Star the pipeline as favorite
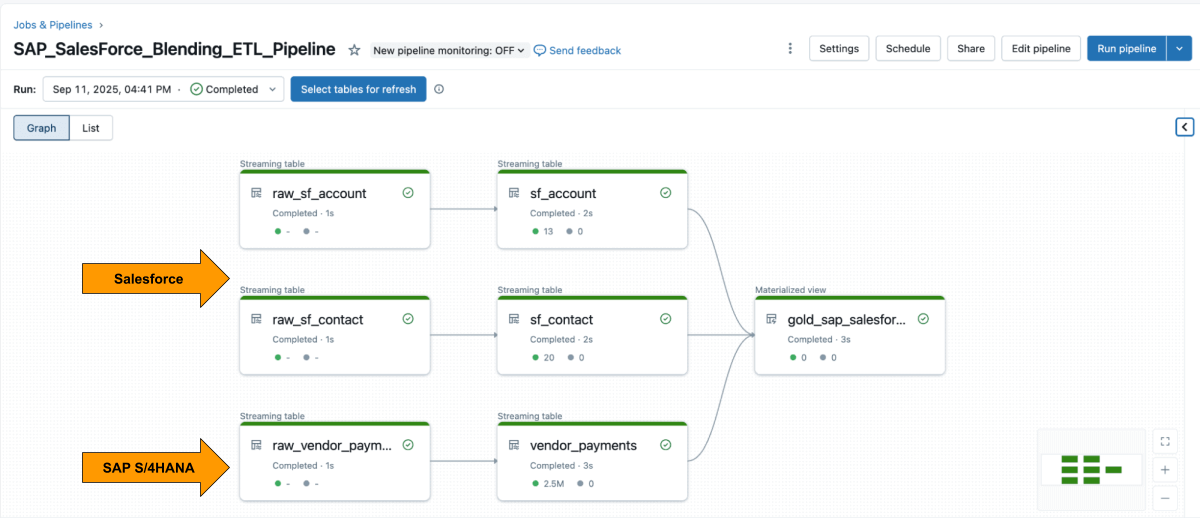 click(x=354, y=50)
